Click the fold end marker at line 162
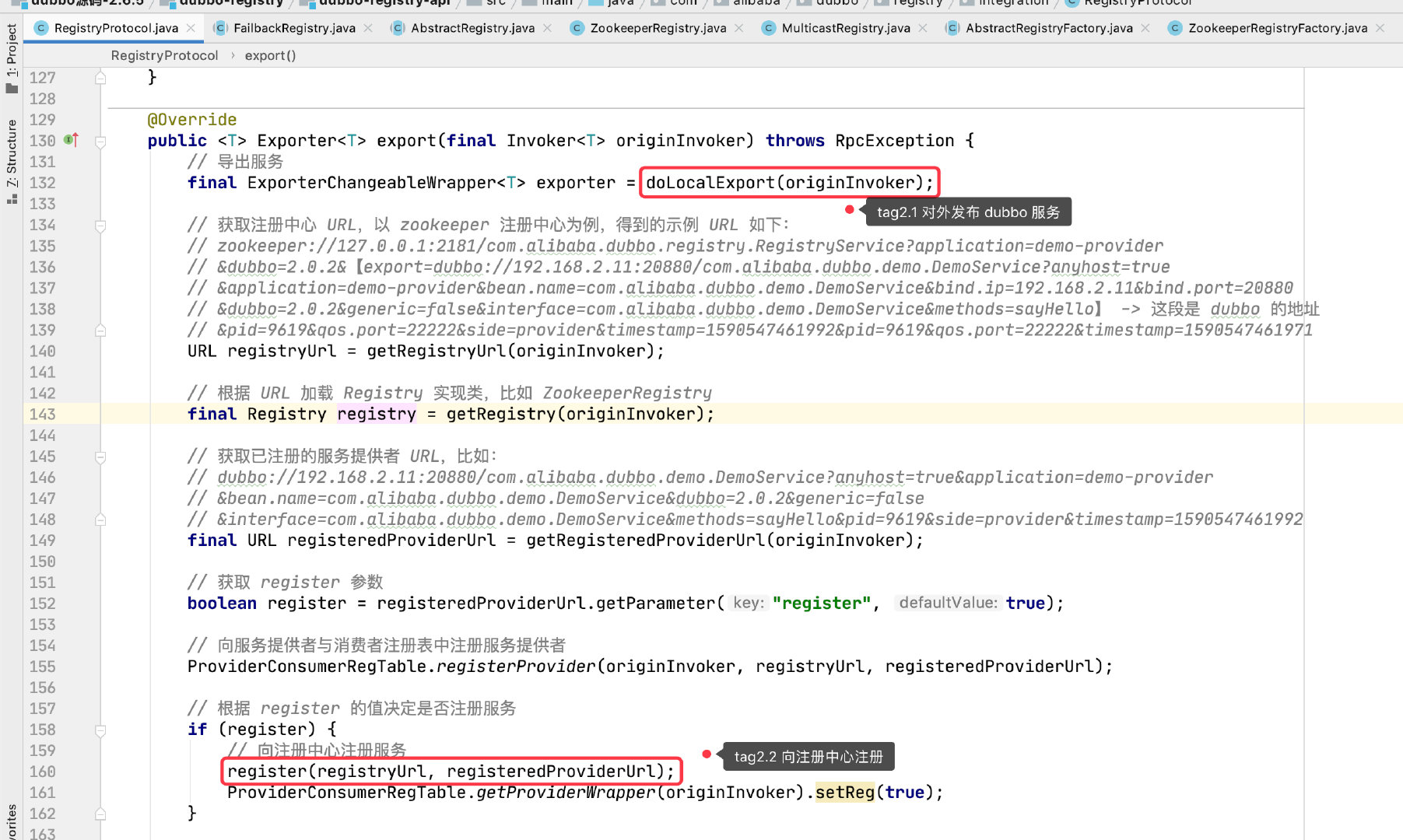The width and height of the screenshot is (1403, 840). (100, 814)
